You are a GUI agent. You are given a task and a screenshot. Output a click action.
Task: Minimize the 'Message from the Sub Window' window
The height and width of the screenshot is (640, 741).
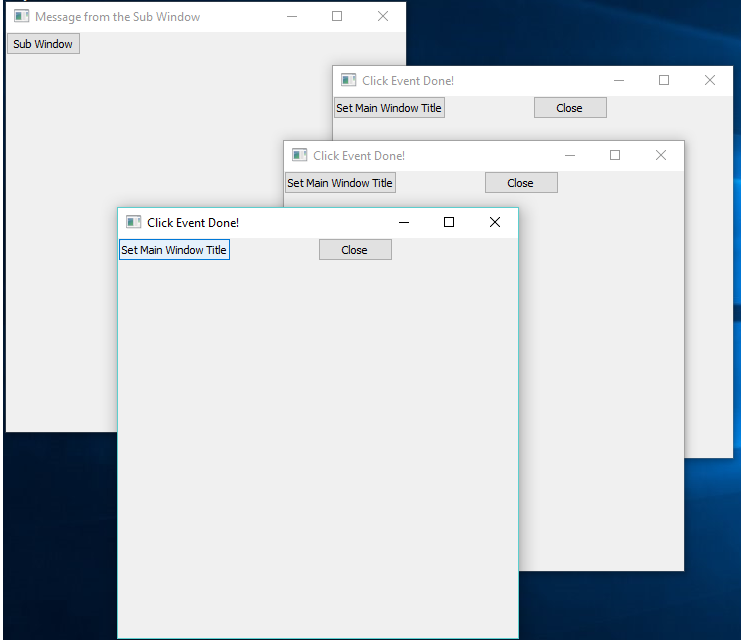291,16
